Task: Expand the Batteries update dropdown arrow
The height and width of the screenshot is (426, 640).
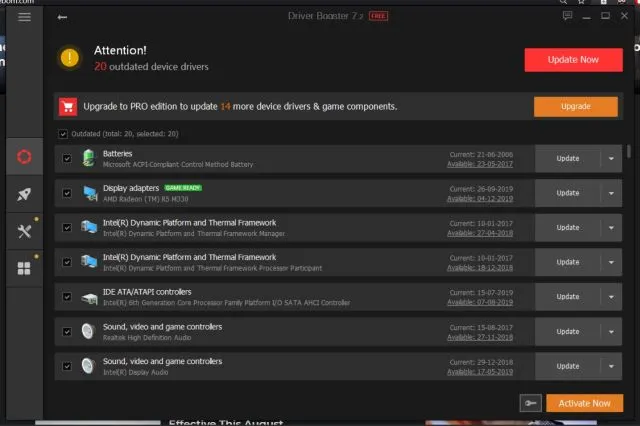Action: click(611, 158)
